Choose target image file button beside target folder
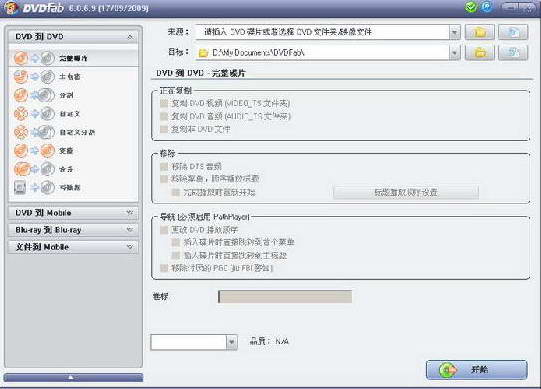Viewport: 541px width, 389px height. point(513,53)
